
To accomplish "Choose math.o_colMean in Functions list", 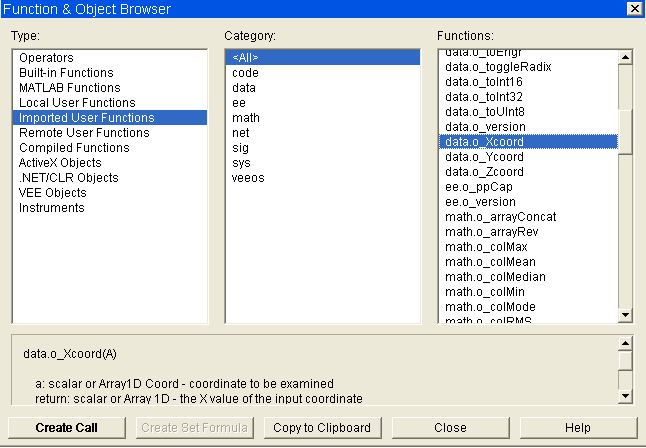I will (490, 262).
